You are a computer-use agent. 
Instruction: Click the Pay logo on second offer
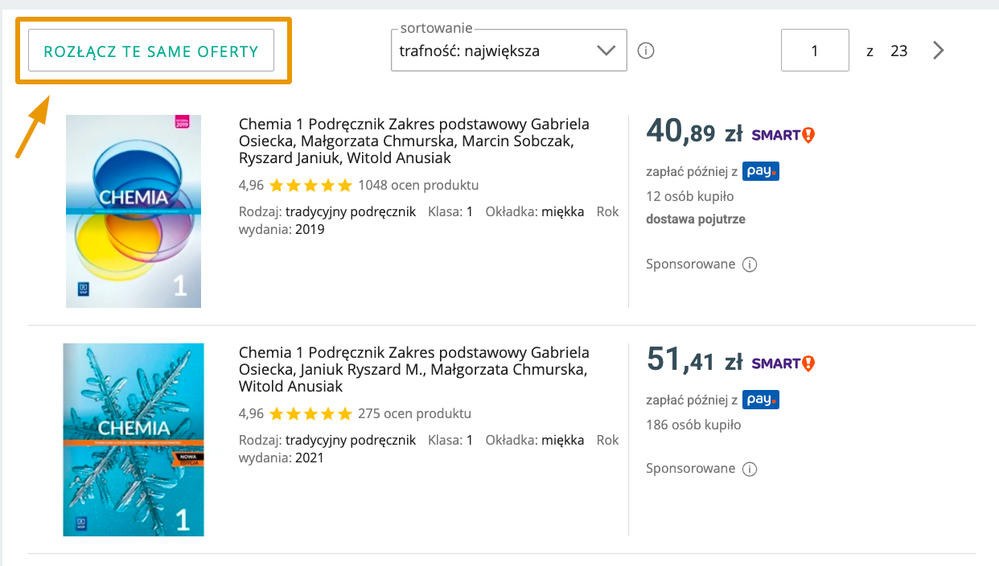pyautogui.click(x=760, y=400)
